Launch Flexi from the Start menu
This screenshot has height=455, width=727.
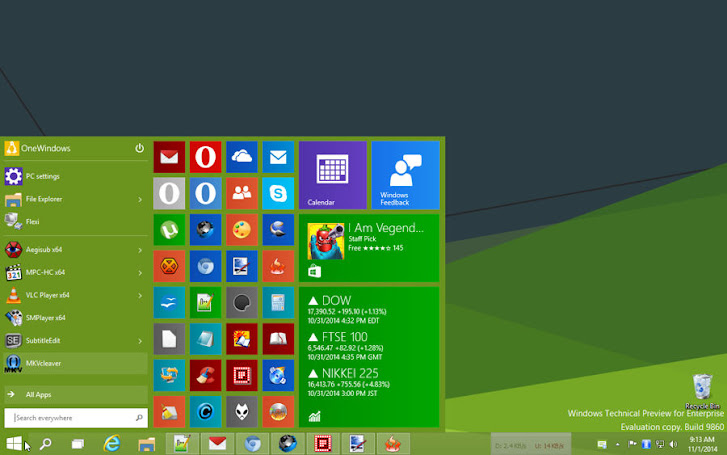coord(76,222)
